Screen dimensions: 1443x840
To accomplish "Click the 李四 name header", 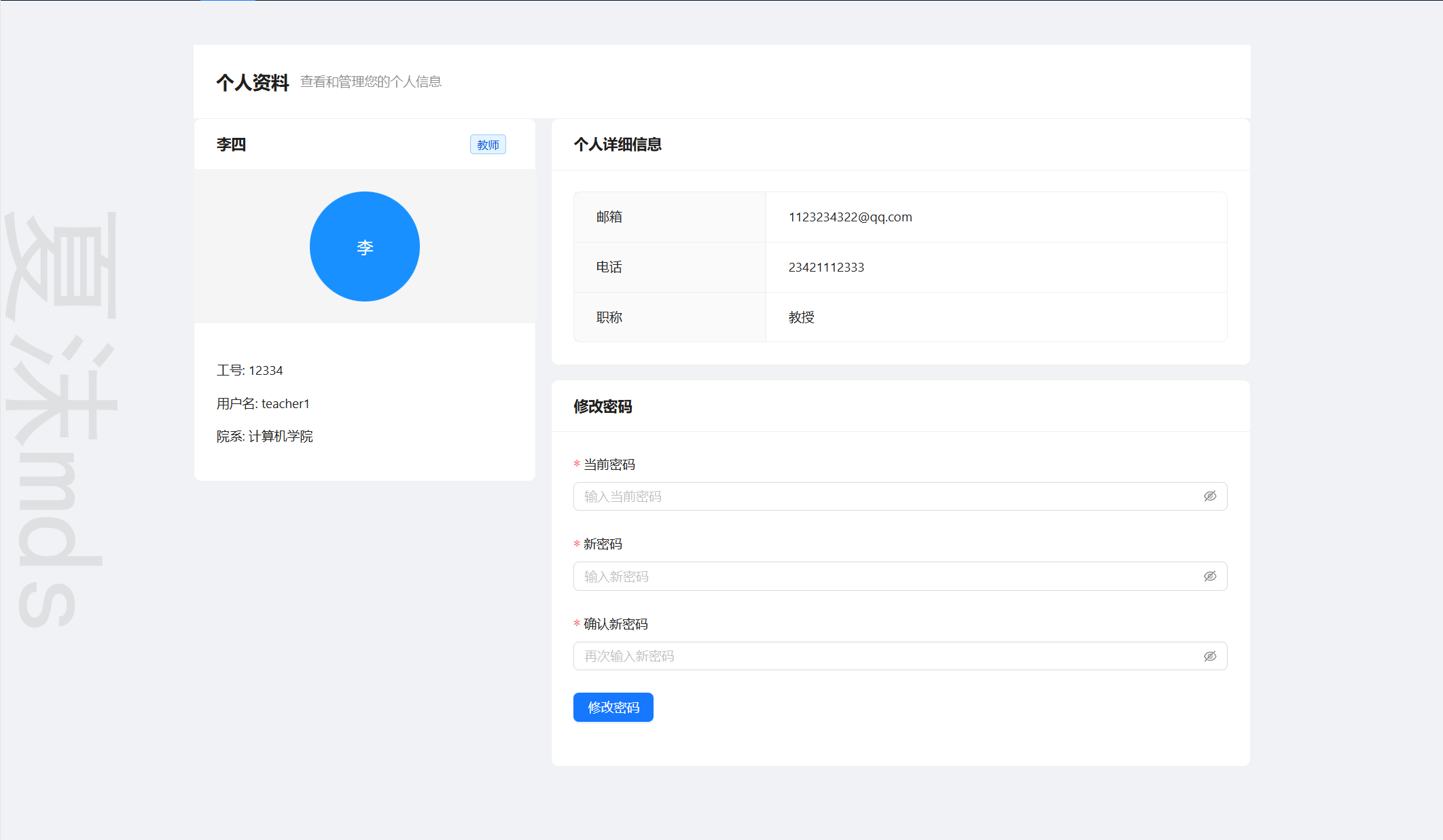I will click(232, 145).
